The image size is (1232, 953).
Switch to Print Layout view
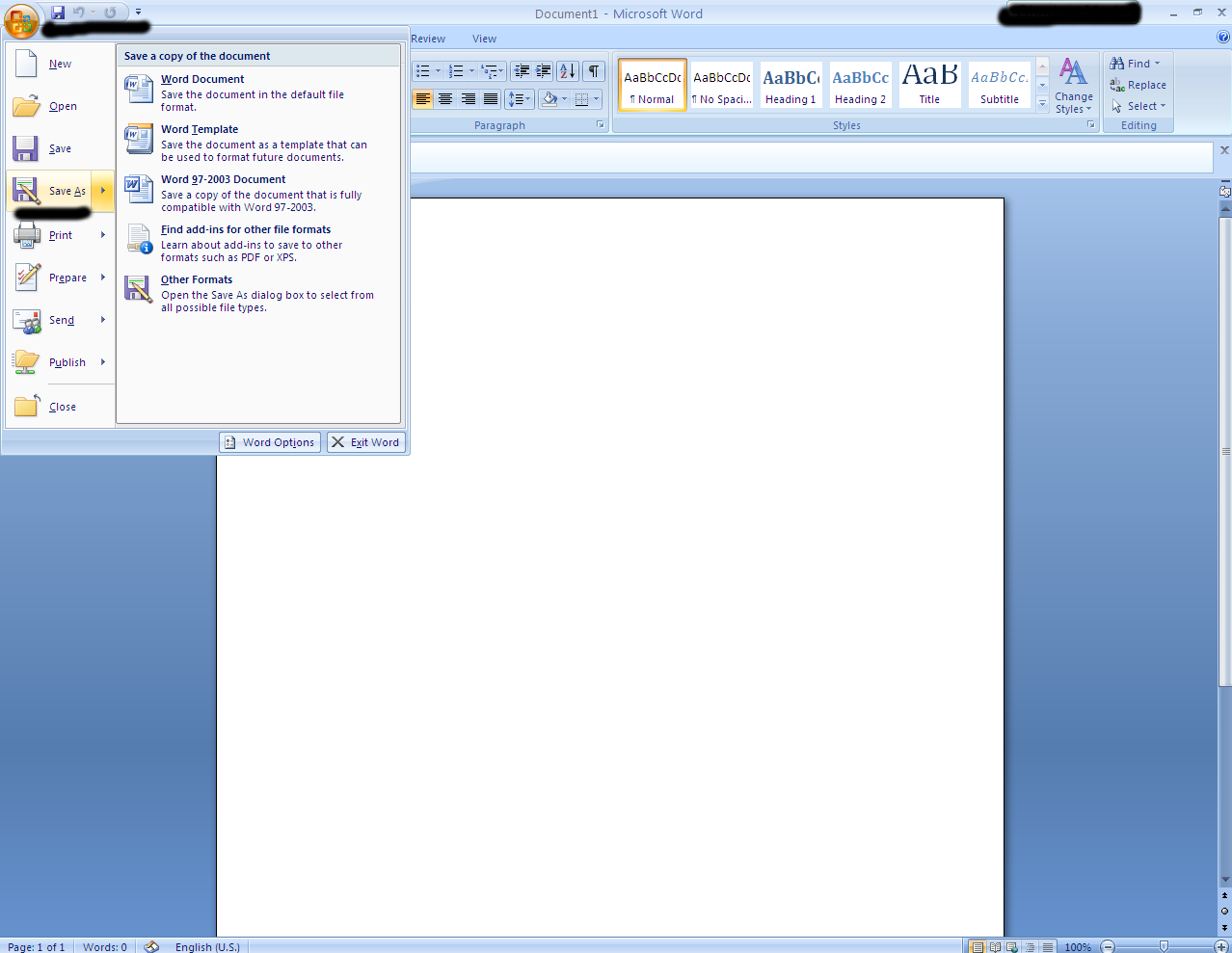coord(978,946)
